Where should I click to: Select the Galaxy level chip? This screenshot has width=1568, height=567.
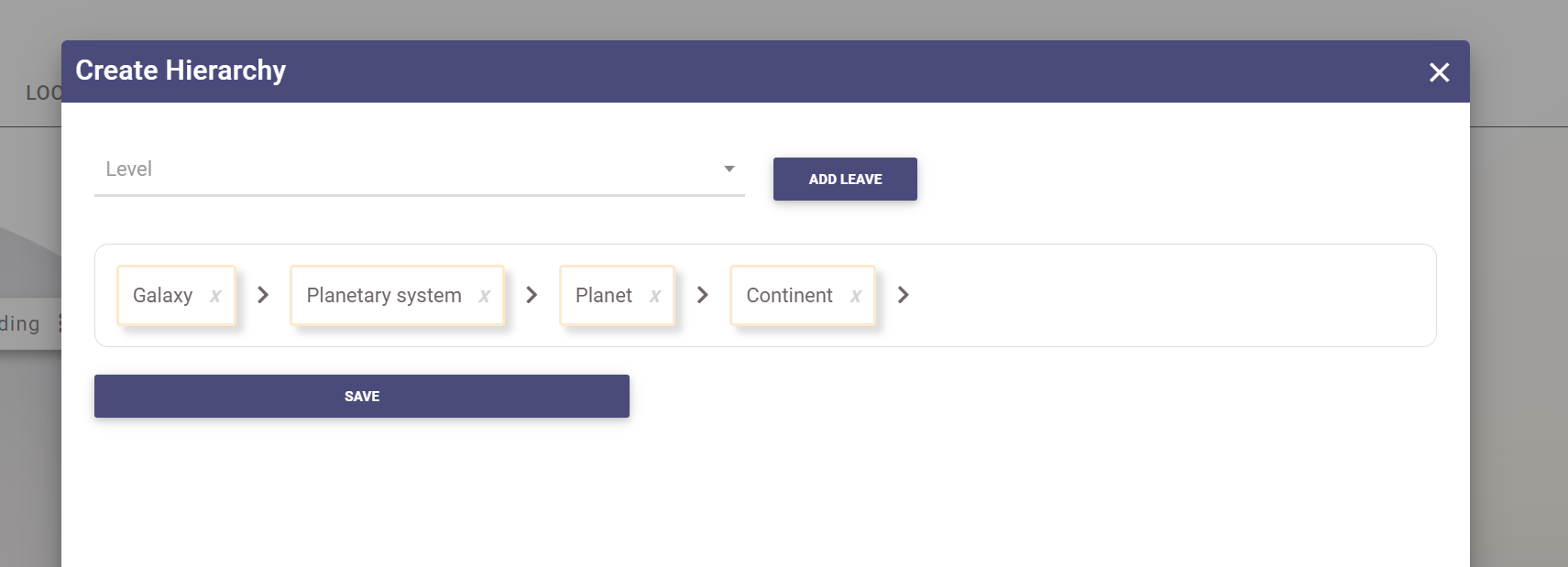[163, 296]
